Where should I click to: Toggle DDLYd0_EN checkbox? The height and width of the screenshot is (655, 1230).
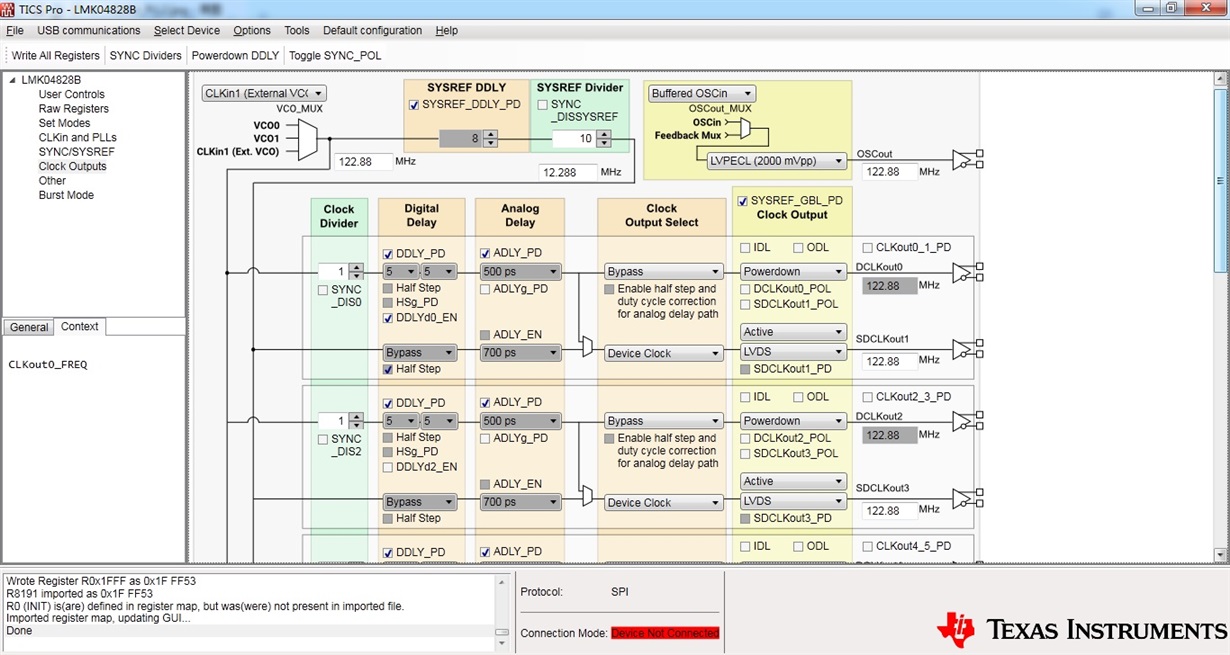[389, 318]
